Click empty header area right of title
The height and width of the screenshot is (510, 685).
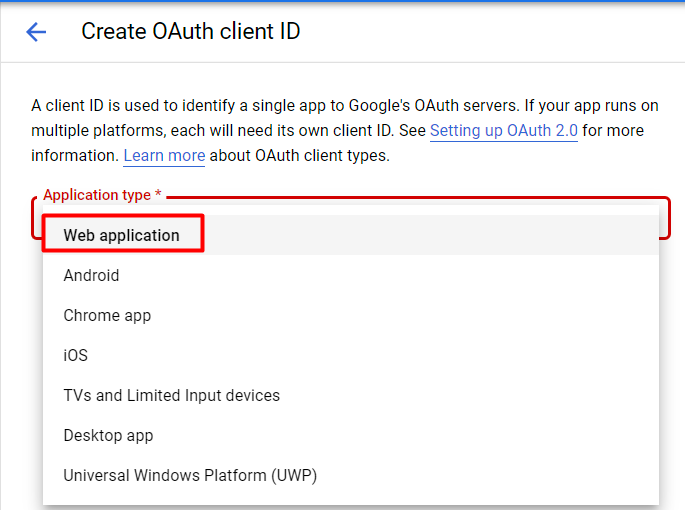500,32
